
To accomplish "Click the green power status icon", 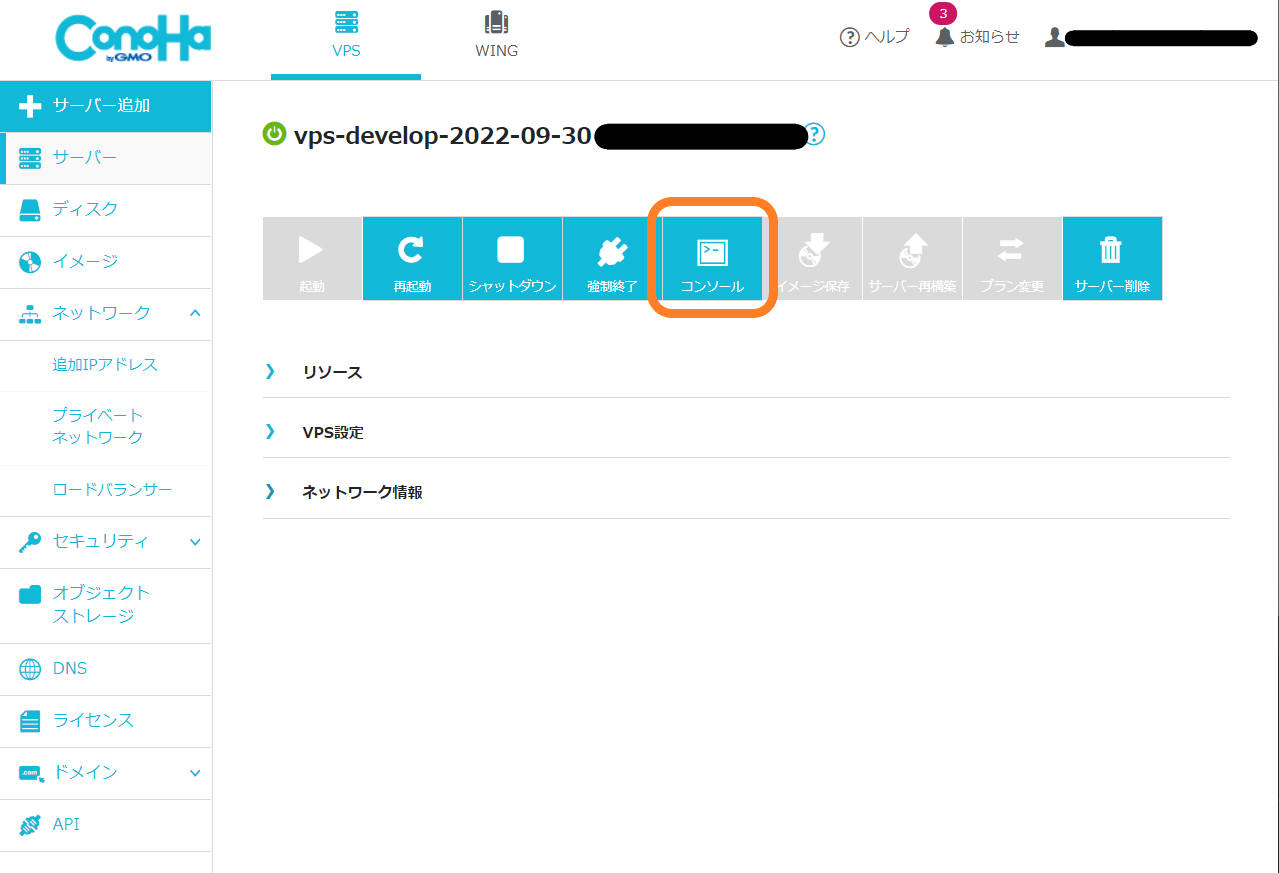I will (x=274, y=134).
